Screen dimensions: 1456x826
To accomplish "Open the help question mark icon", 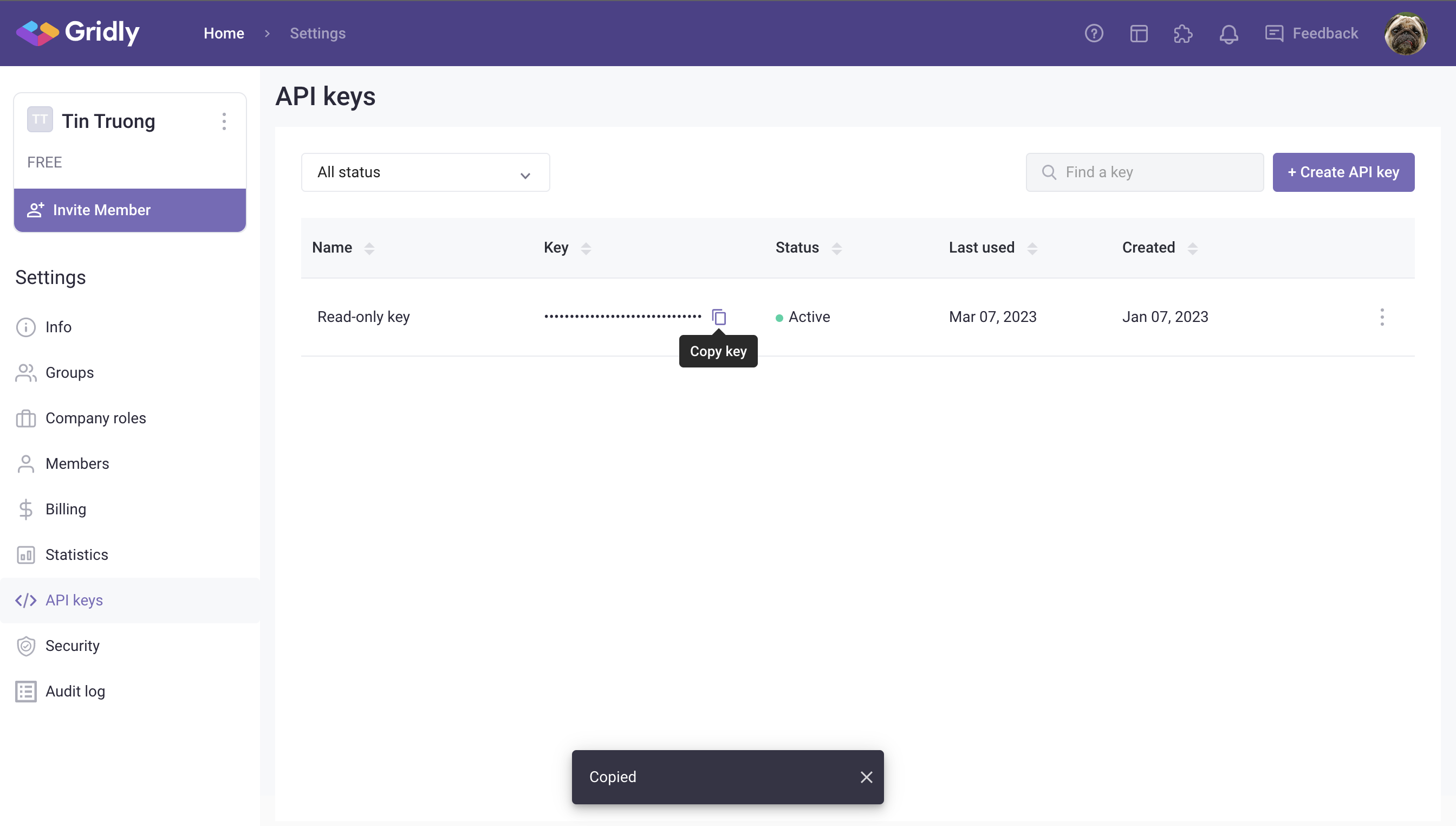I will click(1094, 34).
